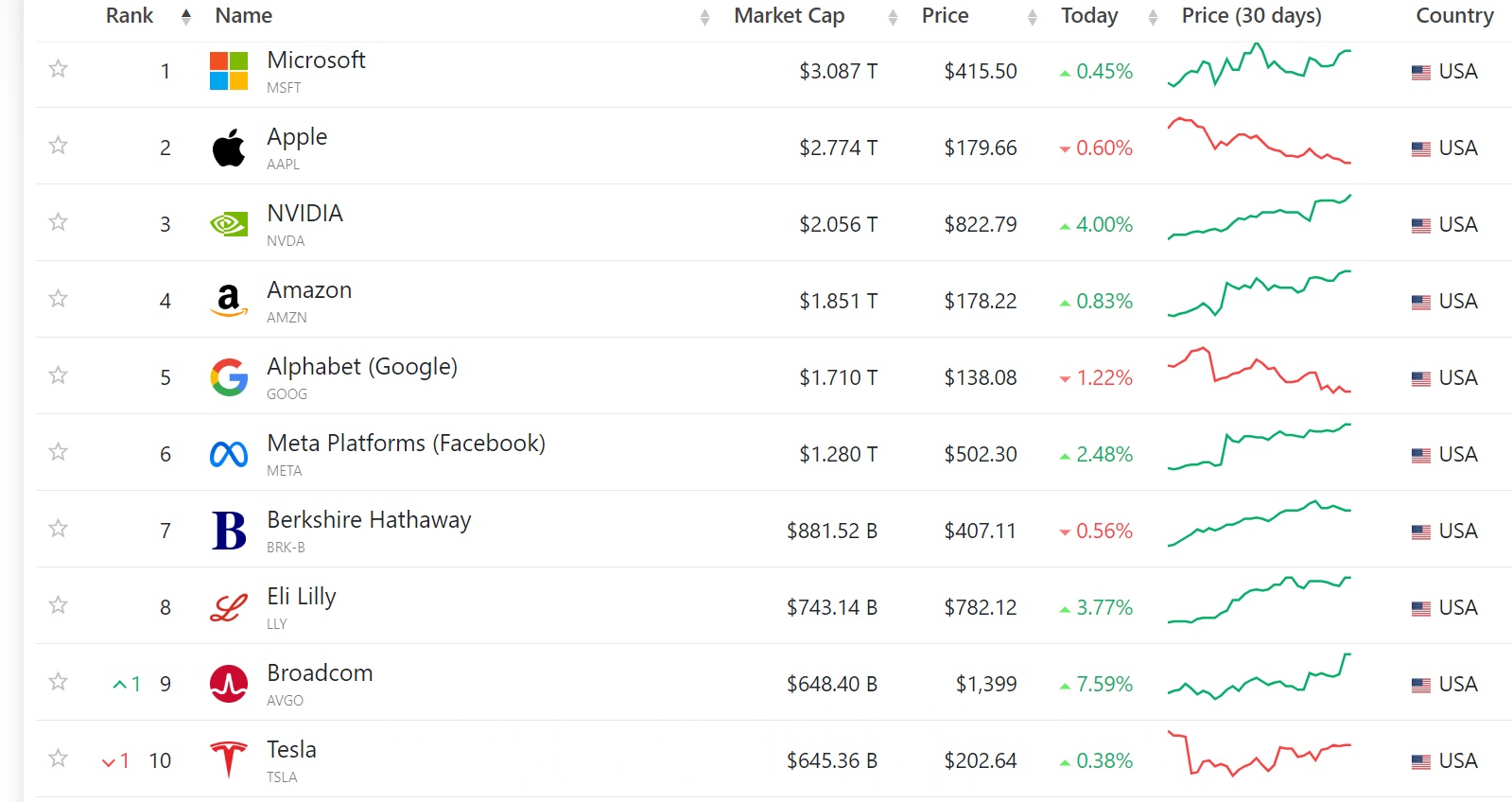Click the Alphabet Google logo icon

coord(229,377)
